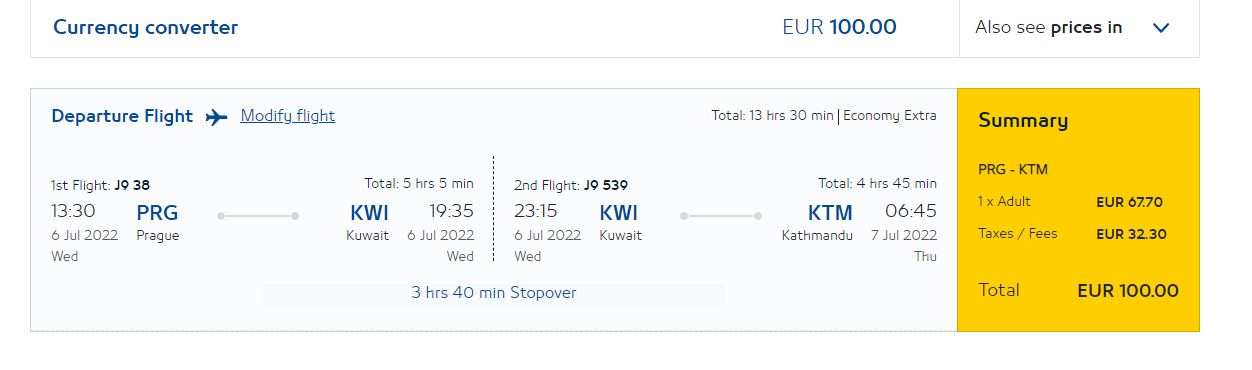The image size is (1252, 370).
Task: Open the Modify flight link
Action: tap(288, 116)
